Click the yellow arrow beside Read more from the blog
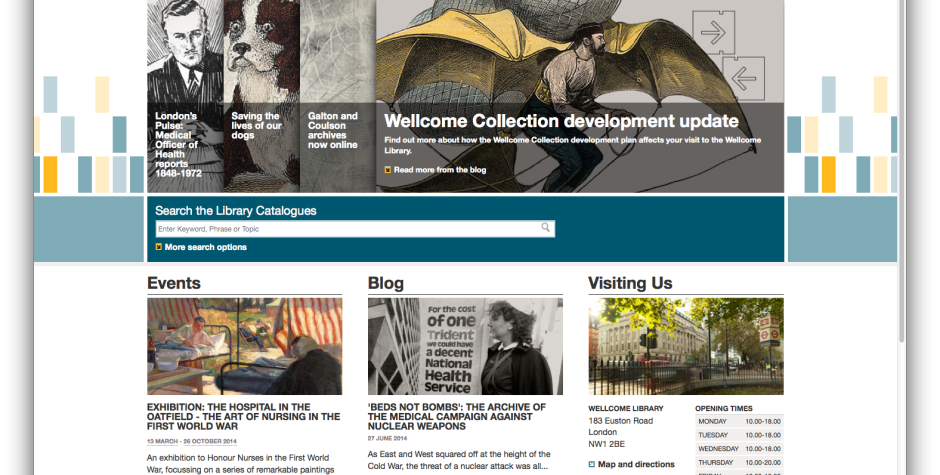The width and height of the screenshot is (940, 475). (388, 170)
